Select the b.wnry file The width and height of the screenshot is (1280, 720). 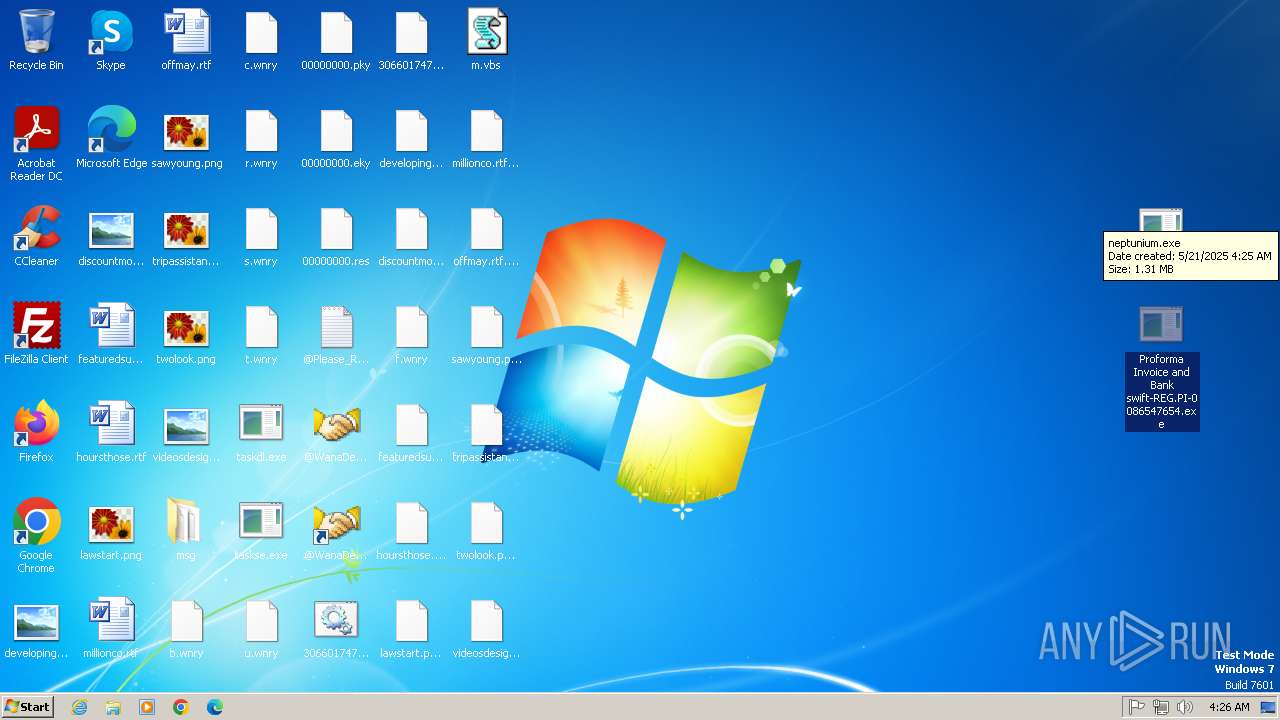[186, 628]
